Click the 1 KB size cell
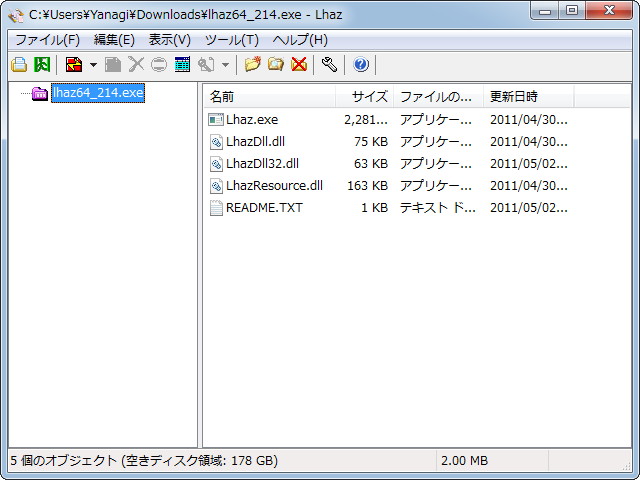Image resolution: width=640 pixels, height=480 pixels. (374, 208)
